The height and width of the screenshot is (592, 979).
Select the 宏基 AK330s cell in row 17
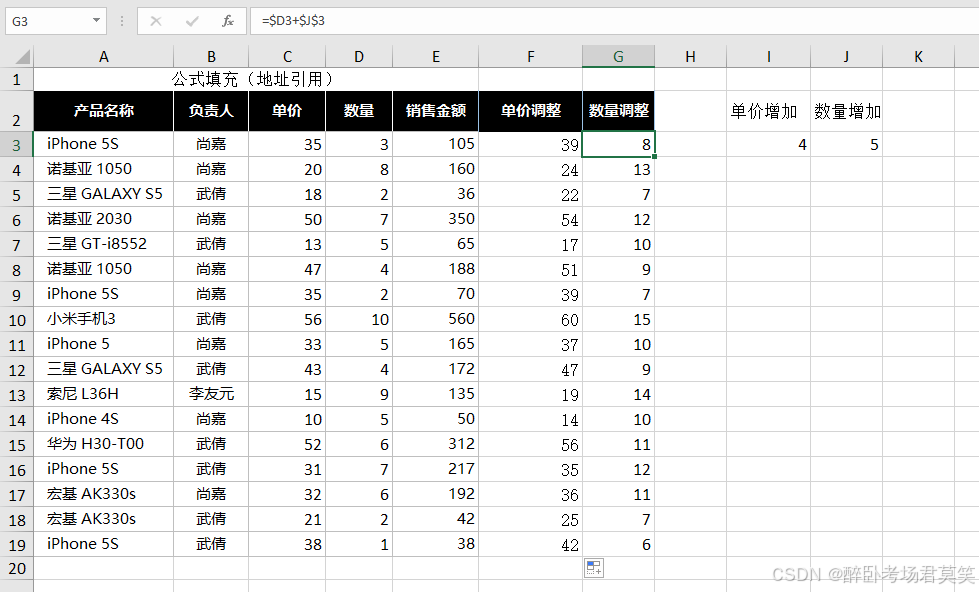coord(104,494)
